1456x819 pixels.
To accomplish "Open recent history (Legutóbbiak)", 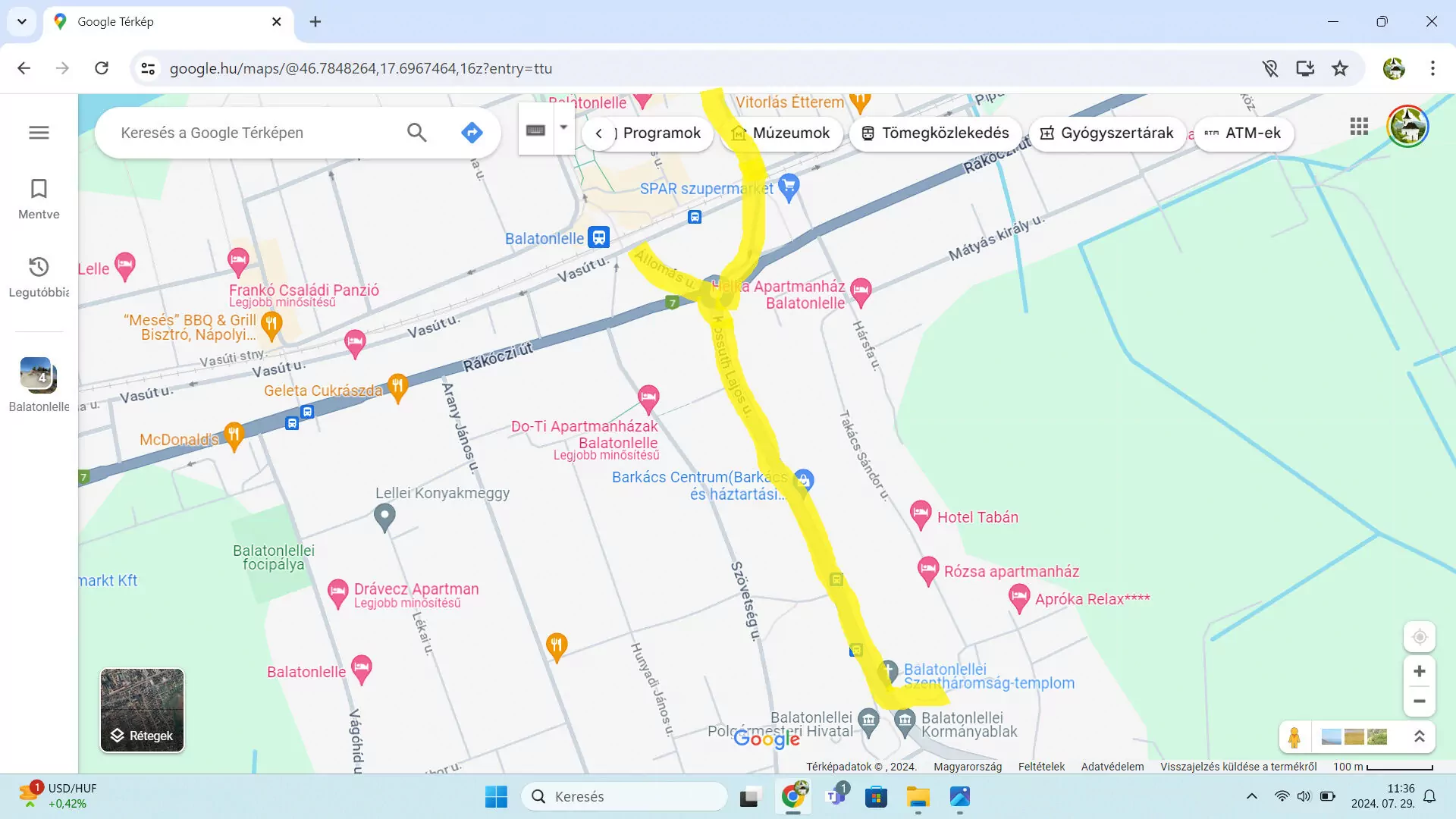I will tap(39, 276).
